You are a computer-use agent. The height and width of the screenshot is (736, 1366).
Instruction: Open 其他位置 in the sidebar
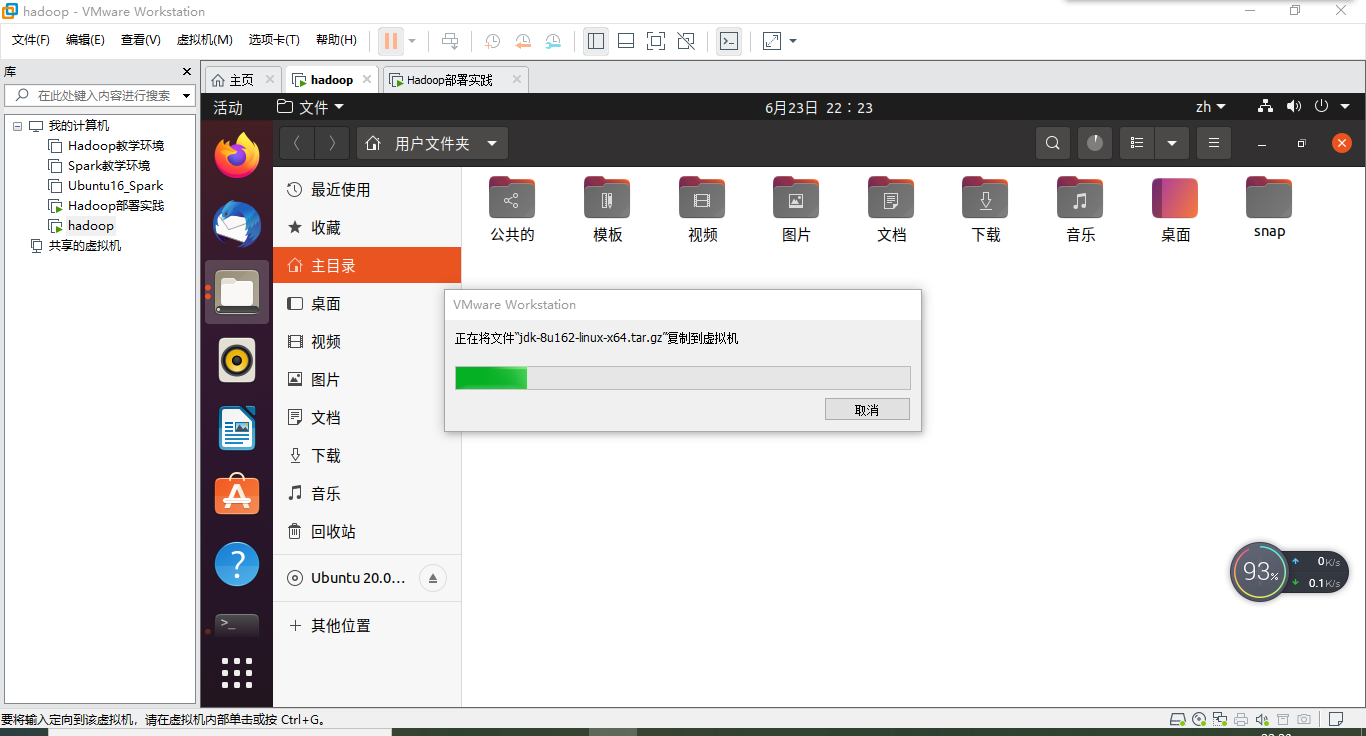tap(367, 626)
